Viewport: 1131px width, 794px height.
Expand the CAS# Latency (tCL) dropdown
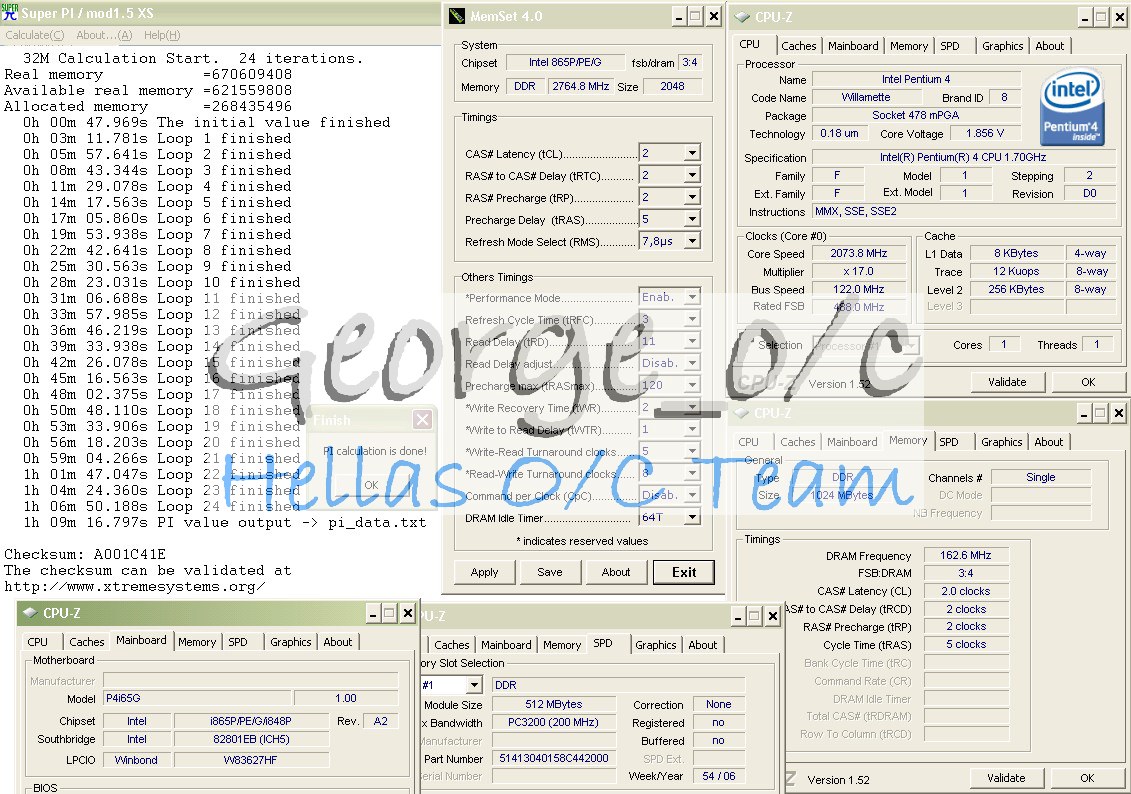[692, 153]
